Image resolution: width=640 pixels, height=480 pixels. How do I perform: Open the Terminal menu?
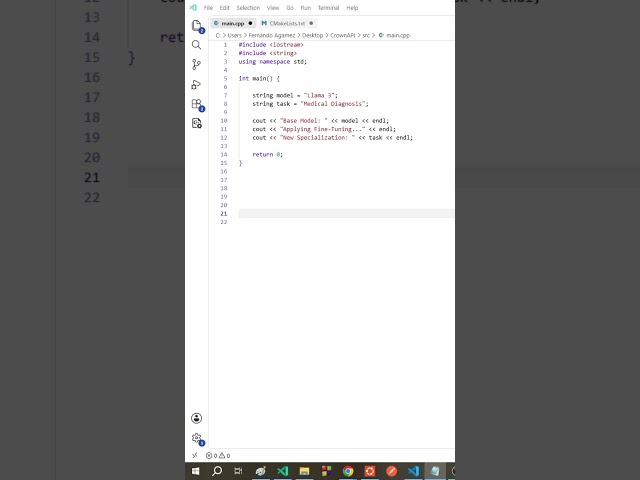(329, 8)
